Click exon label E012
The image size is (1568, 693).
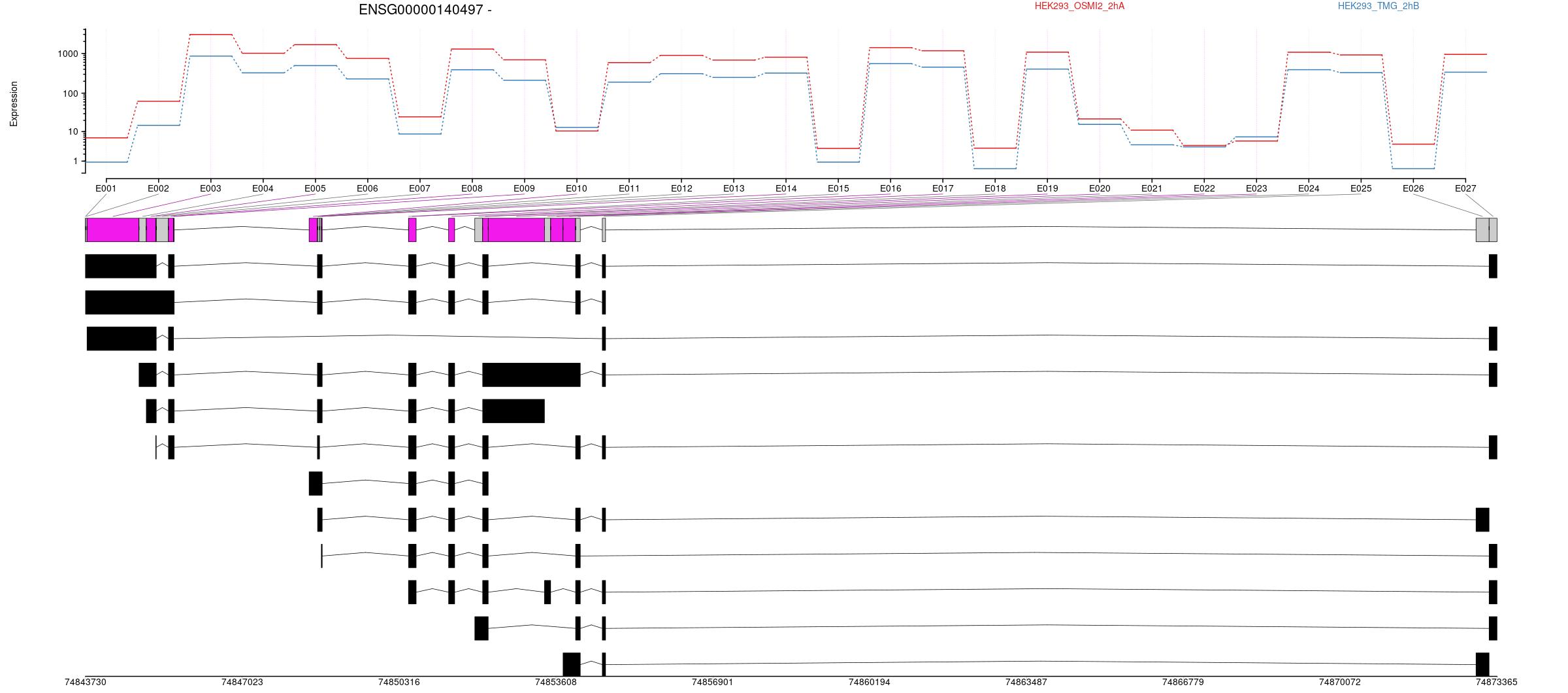[x=681, y=188]
